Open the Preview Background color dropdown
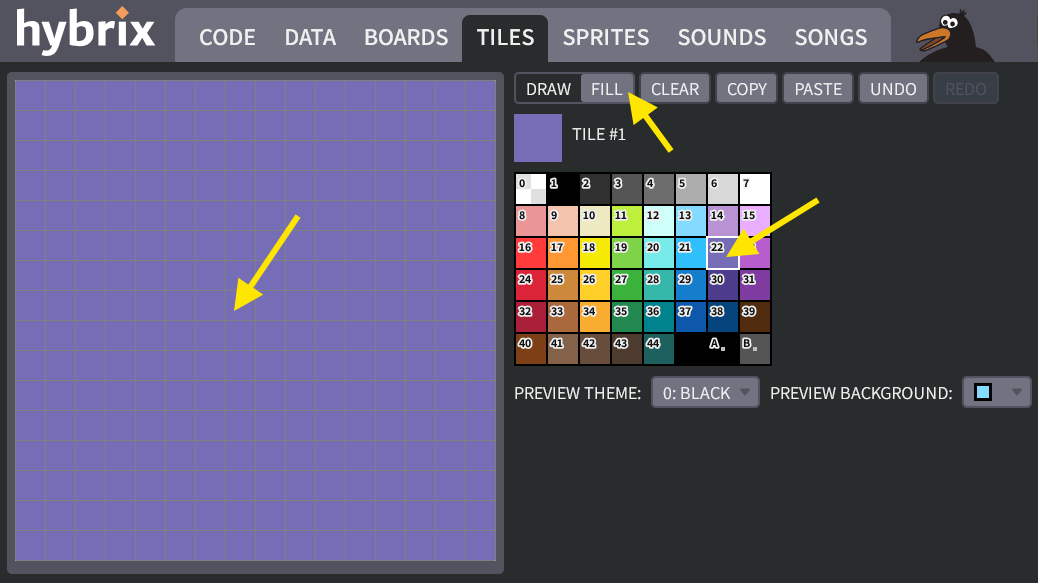The height and width of the screenshot is (583, 1038). coord(995,393)
